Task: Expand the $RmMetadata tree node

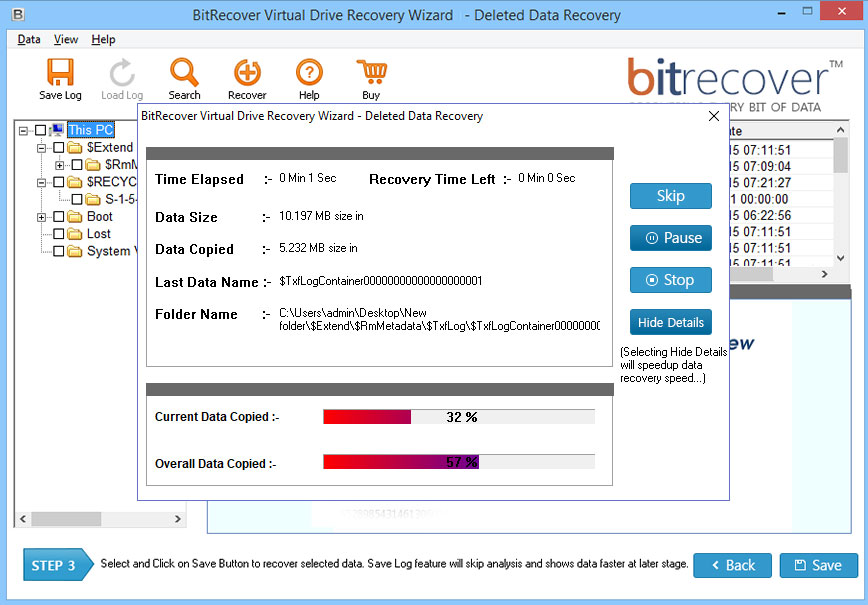Action: [60, 166]
